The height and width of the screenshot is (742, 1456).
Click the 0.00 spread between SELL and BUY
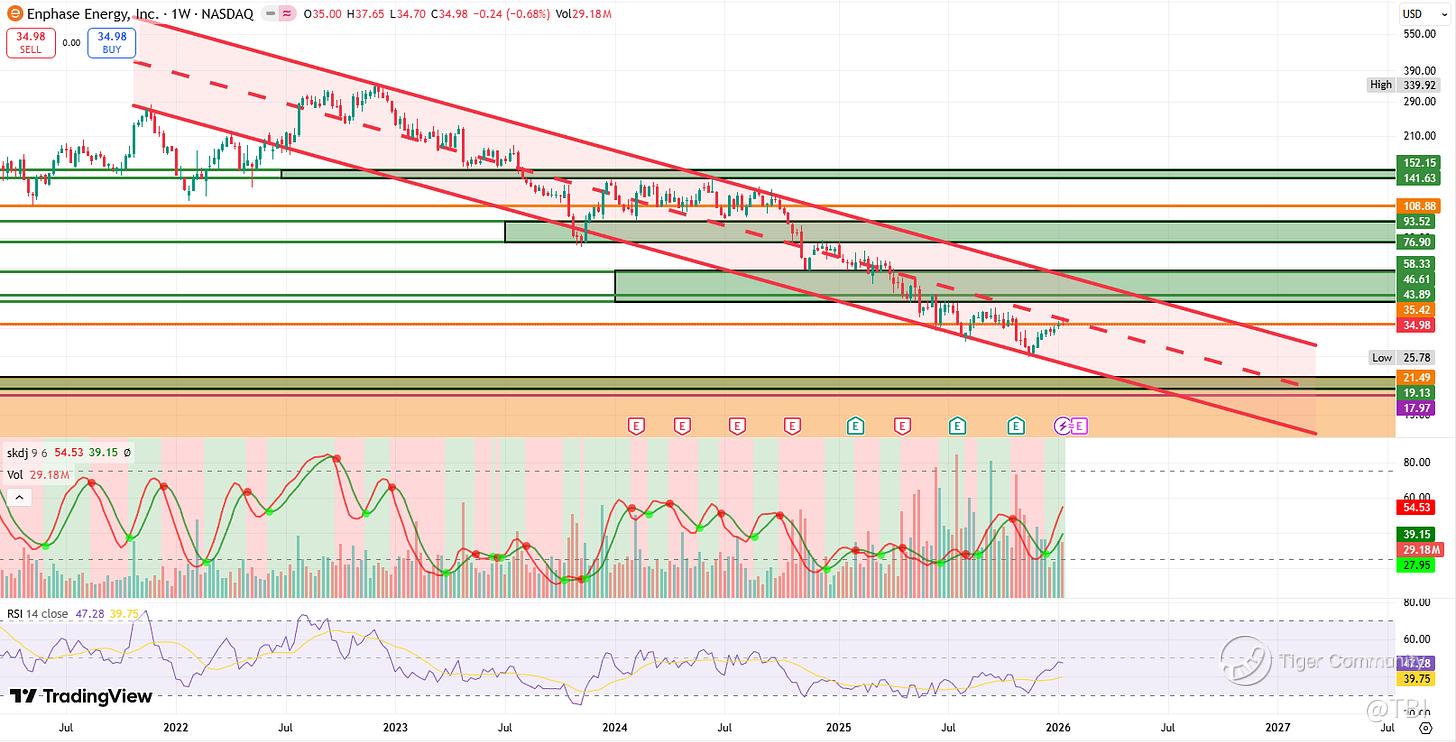click(71, 43)
